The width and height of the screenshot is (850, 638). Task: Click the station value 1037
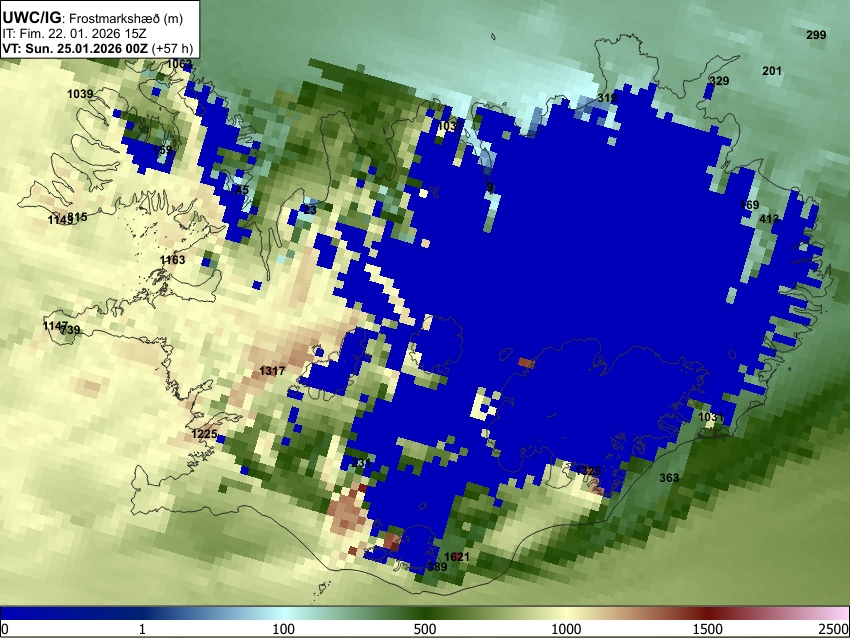click(450, 126)
